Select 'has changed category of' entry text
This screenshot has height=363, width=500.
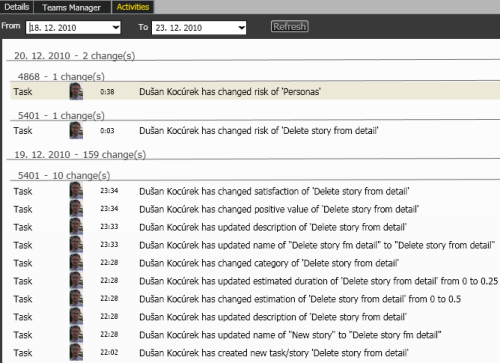point(269,263)
